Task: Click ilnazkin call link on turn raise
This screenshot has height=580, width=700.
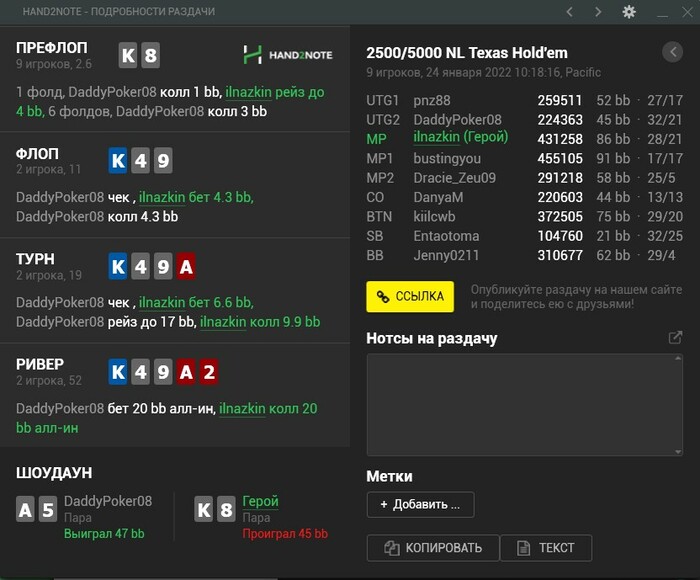Action: (x=223, y=322)
